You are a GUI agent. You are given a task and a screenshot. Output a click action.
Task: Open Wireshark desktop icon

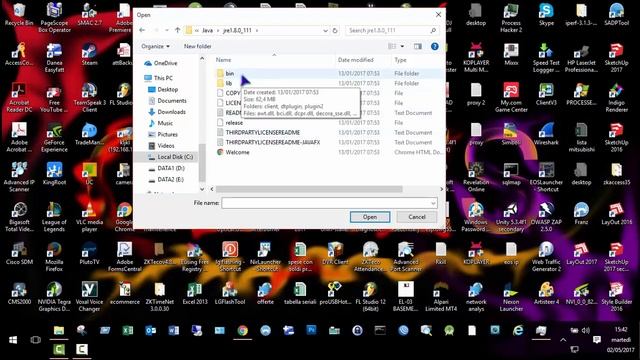(546, 135)
